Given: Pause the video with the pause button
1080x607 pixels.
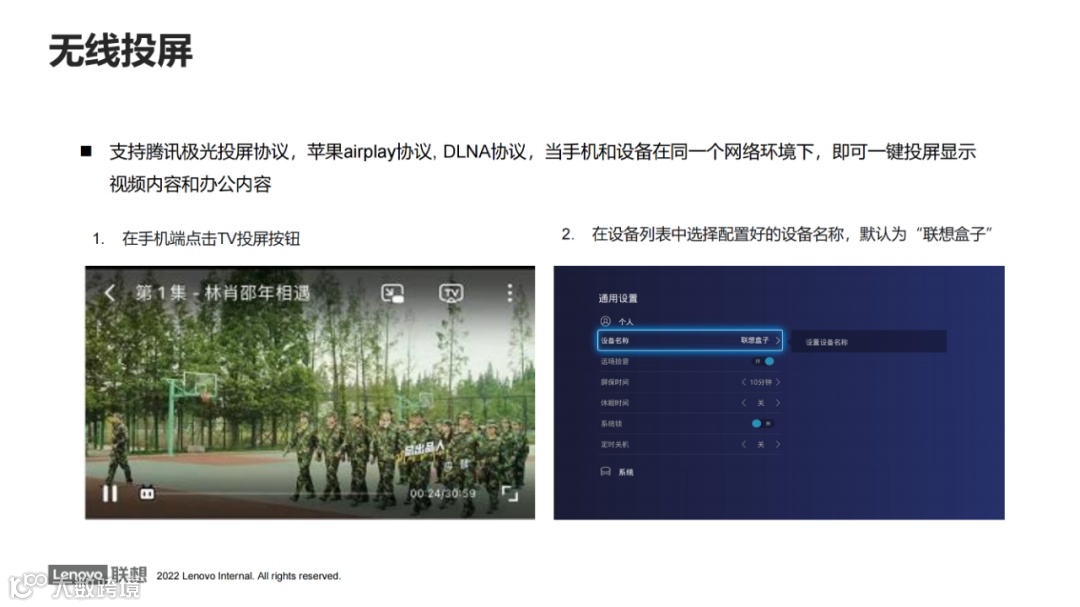Looking at the screenshot, I should [110, 493].
